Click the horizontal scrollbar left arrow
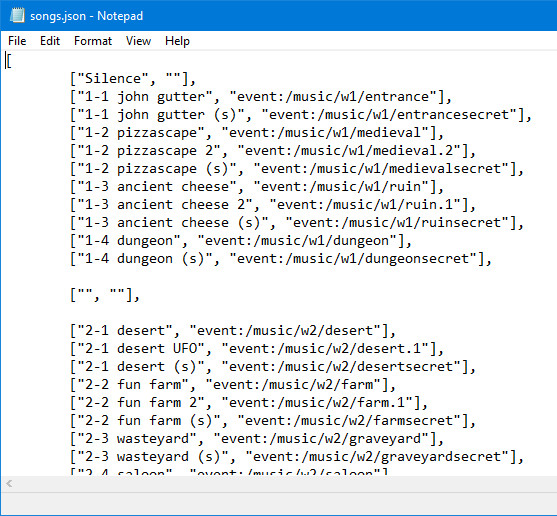557x516 pixels. 9,484
